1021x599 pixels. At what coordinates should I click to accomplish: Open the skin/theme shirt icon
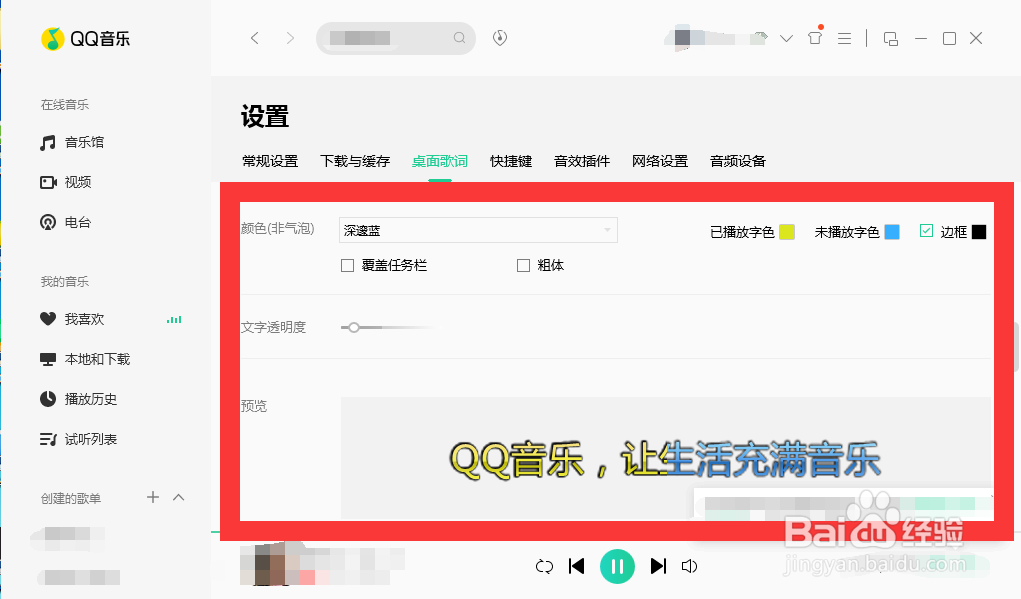(815, 38)
